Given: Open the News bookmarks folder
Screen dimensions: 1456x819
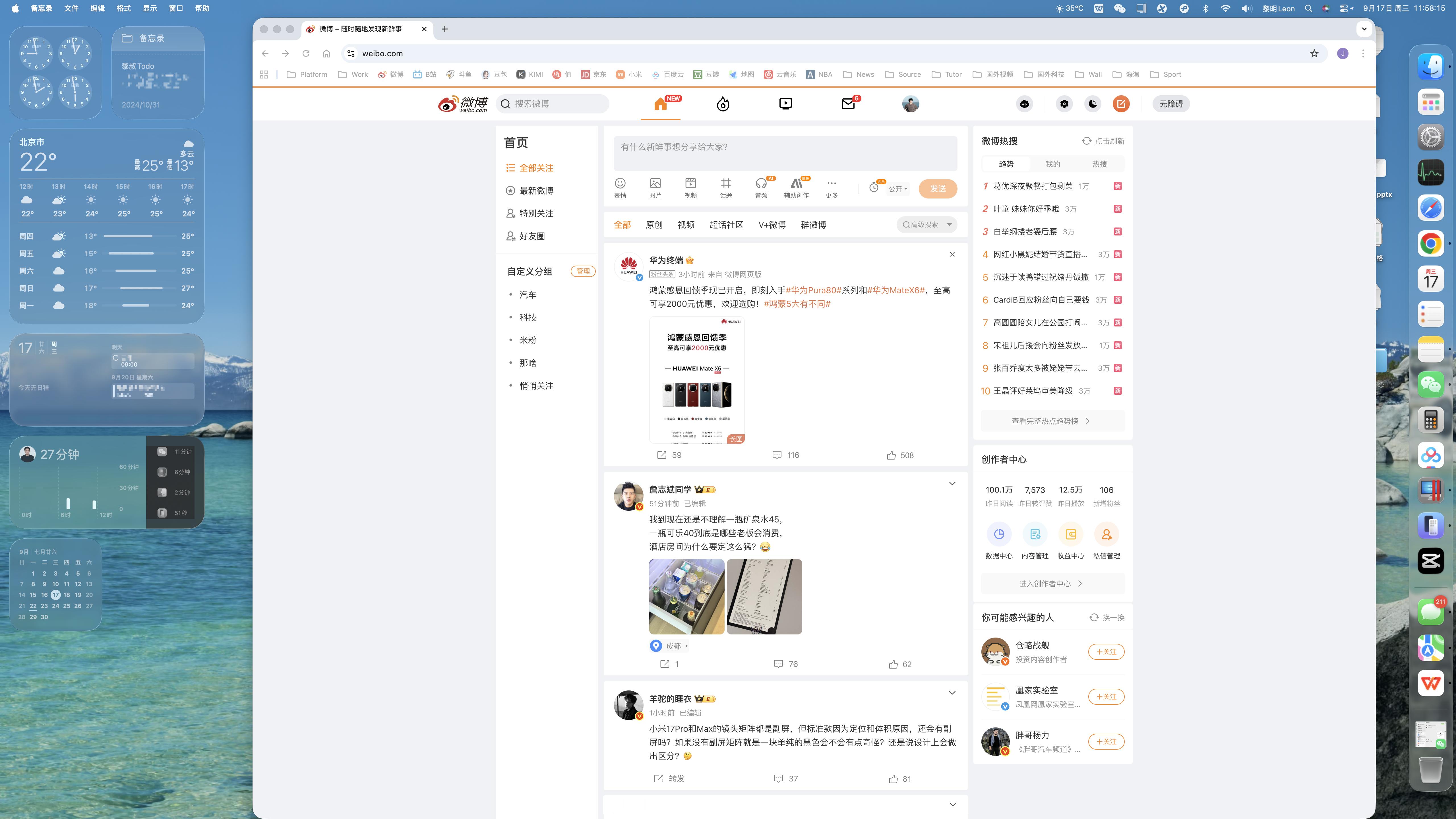Looking at the screenshot, I should [859, 75].
